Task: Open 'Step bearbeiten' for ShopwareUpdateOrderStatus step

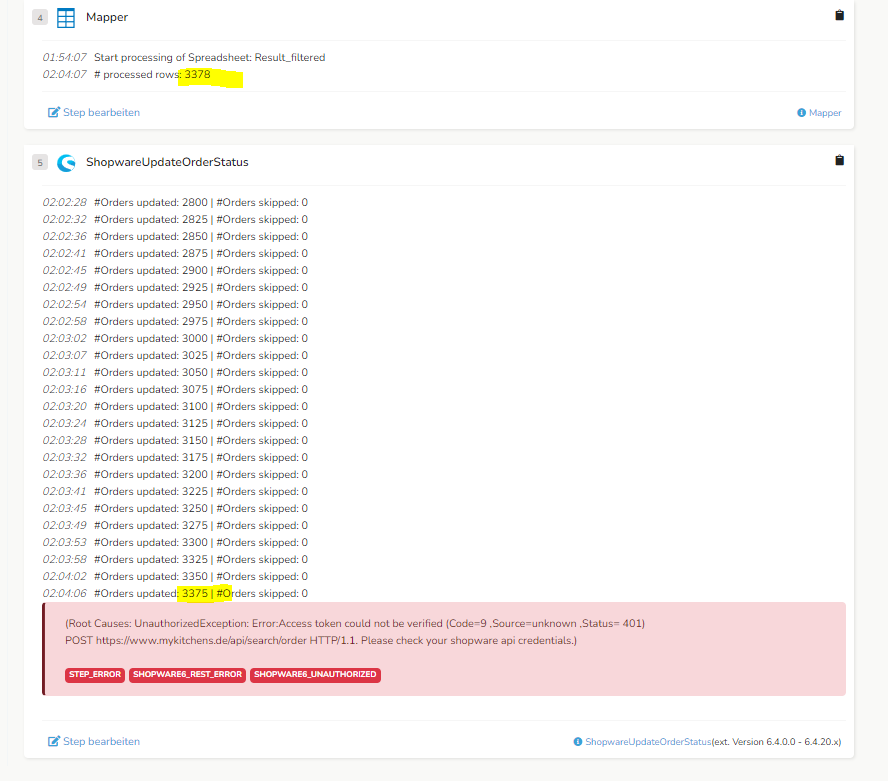Action: tap(93, 741)
